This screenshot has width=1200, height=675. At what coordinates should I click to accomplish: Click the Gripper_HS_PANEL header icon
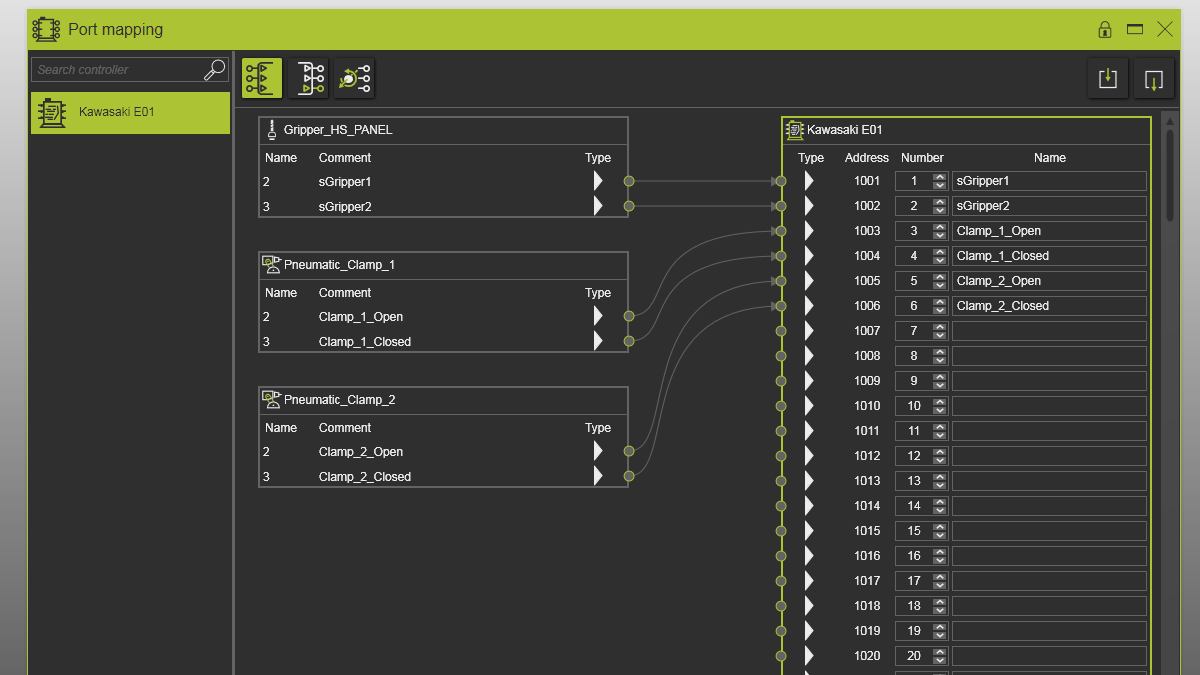click(271, 130)
